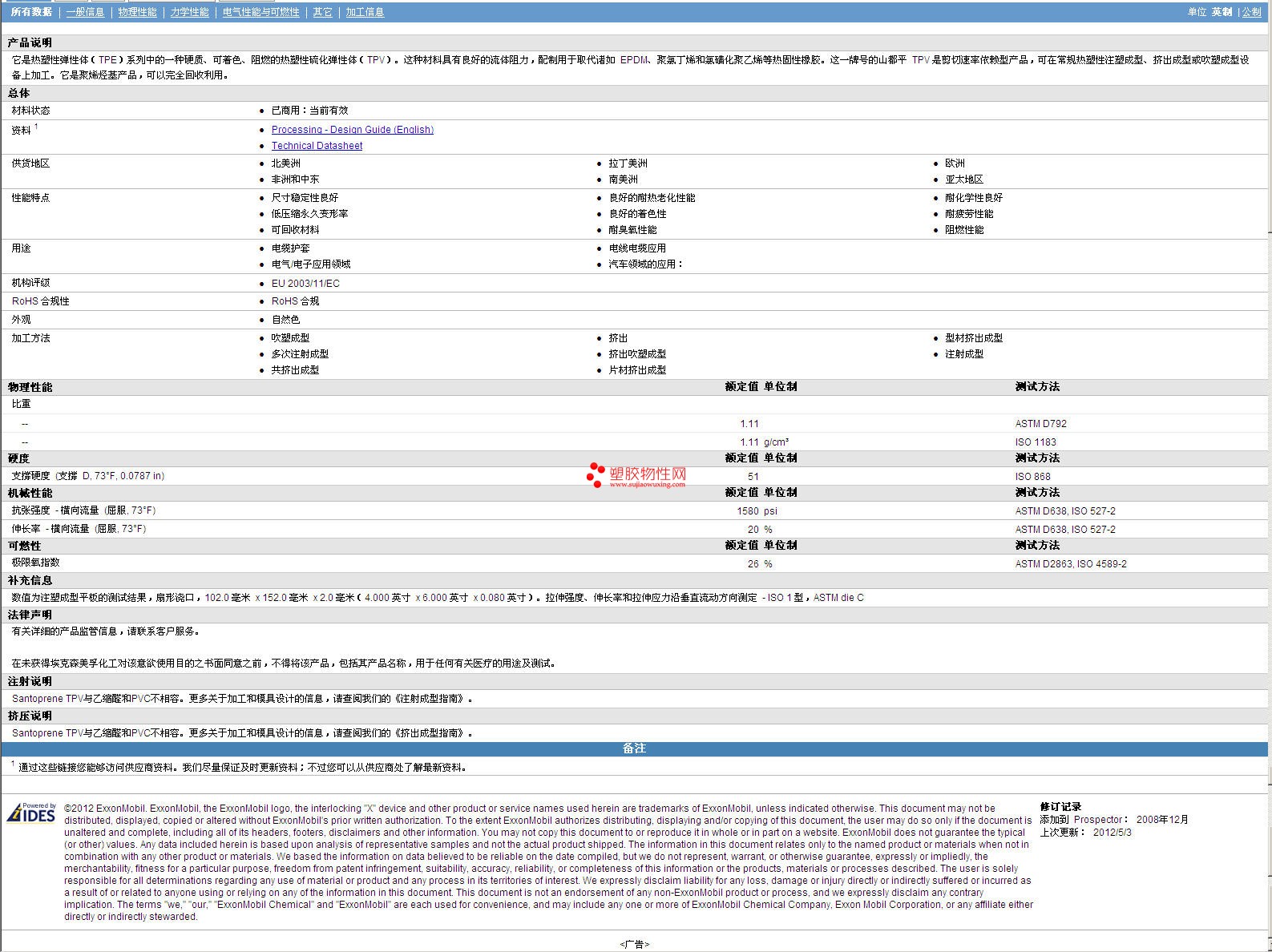Click ASTM D2863, ISO 4589-2 test method
Viewport: 1272px width, 952px height.
pyautogui.click(x=1070, y=564)
